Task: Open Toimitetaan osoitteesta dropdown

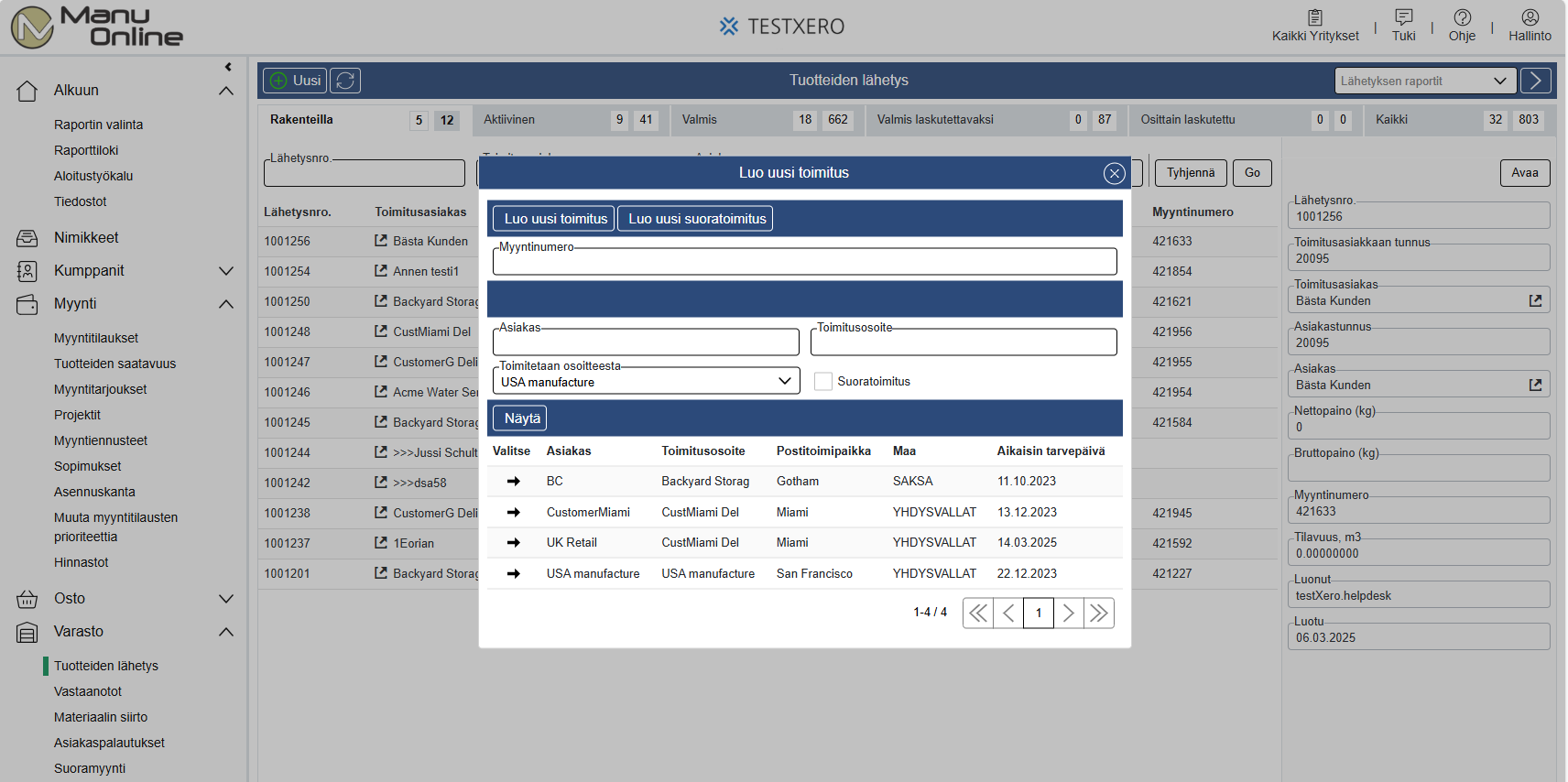Action: coord(647,382)
